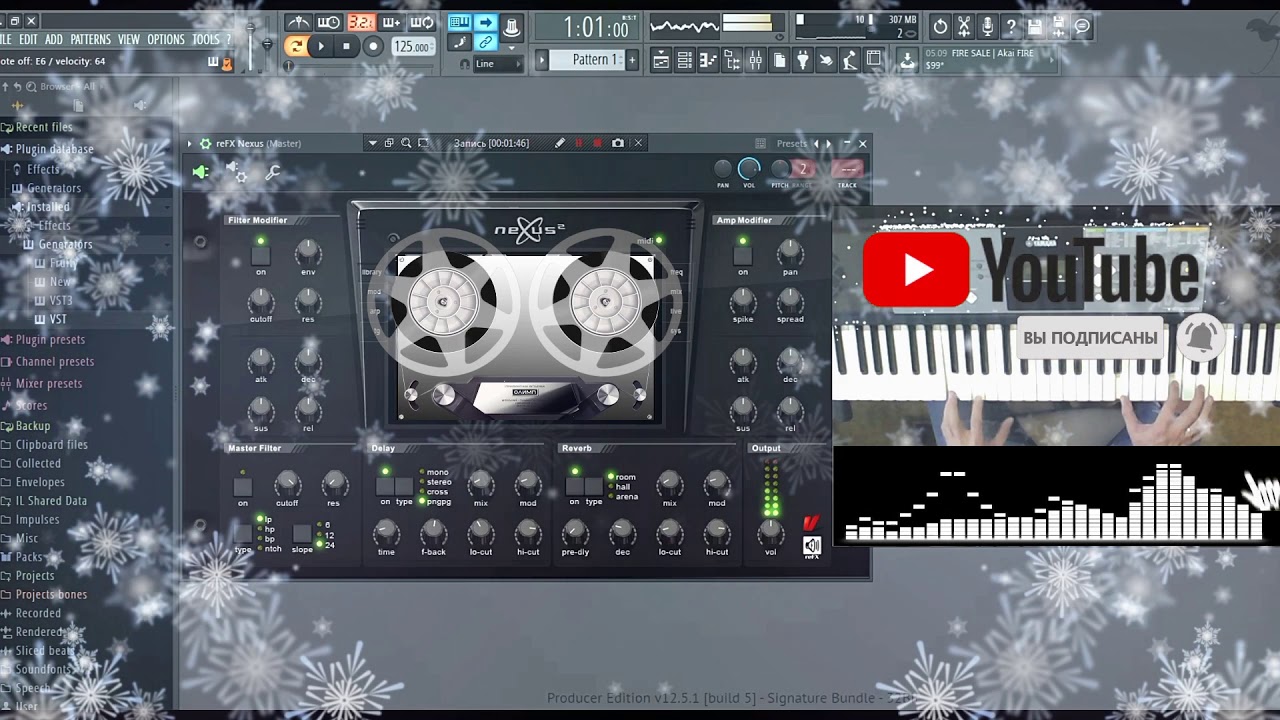The image size is (1280, 720).
Task: Save project with floppy disk icon
Action: point(1035,27)
